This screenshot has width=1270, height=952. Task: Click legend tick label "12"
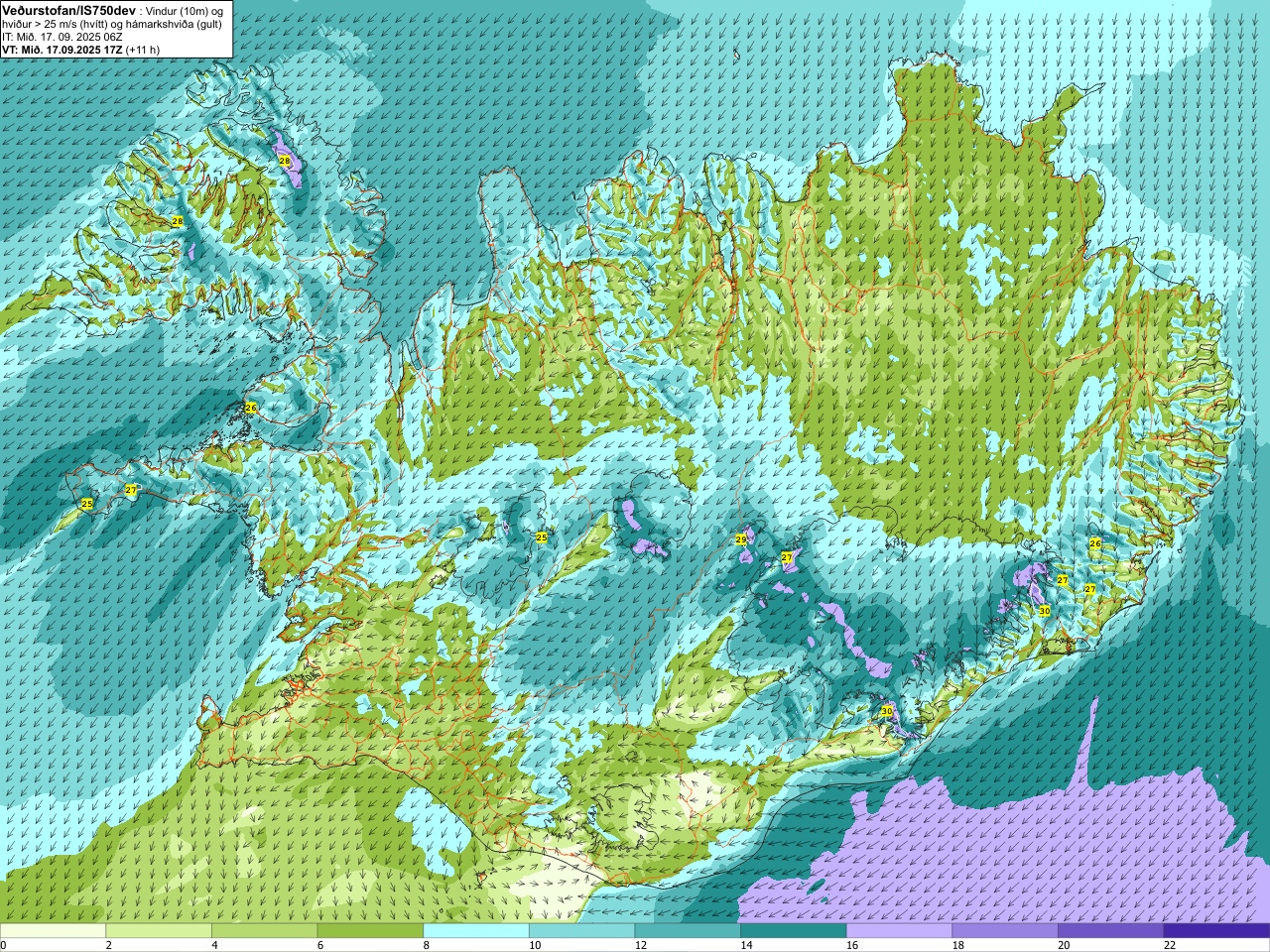pos(640,945)
